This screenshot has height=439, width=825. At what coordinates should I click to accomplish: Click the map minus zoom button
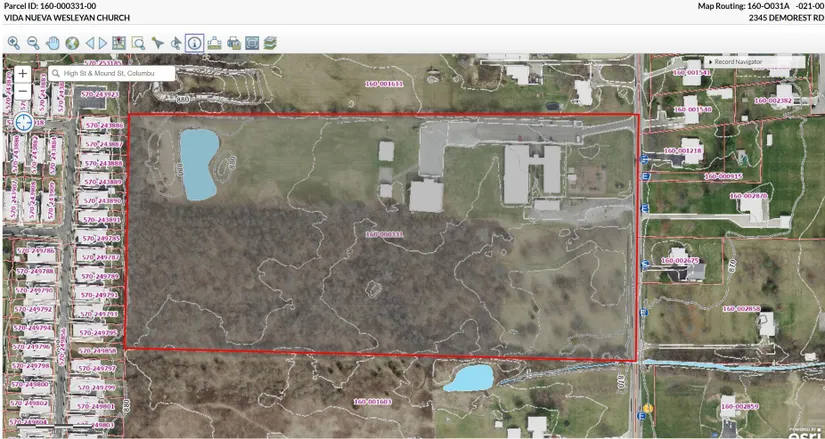point(22,91)
